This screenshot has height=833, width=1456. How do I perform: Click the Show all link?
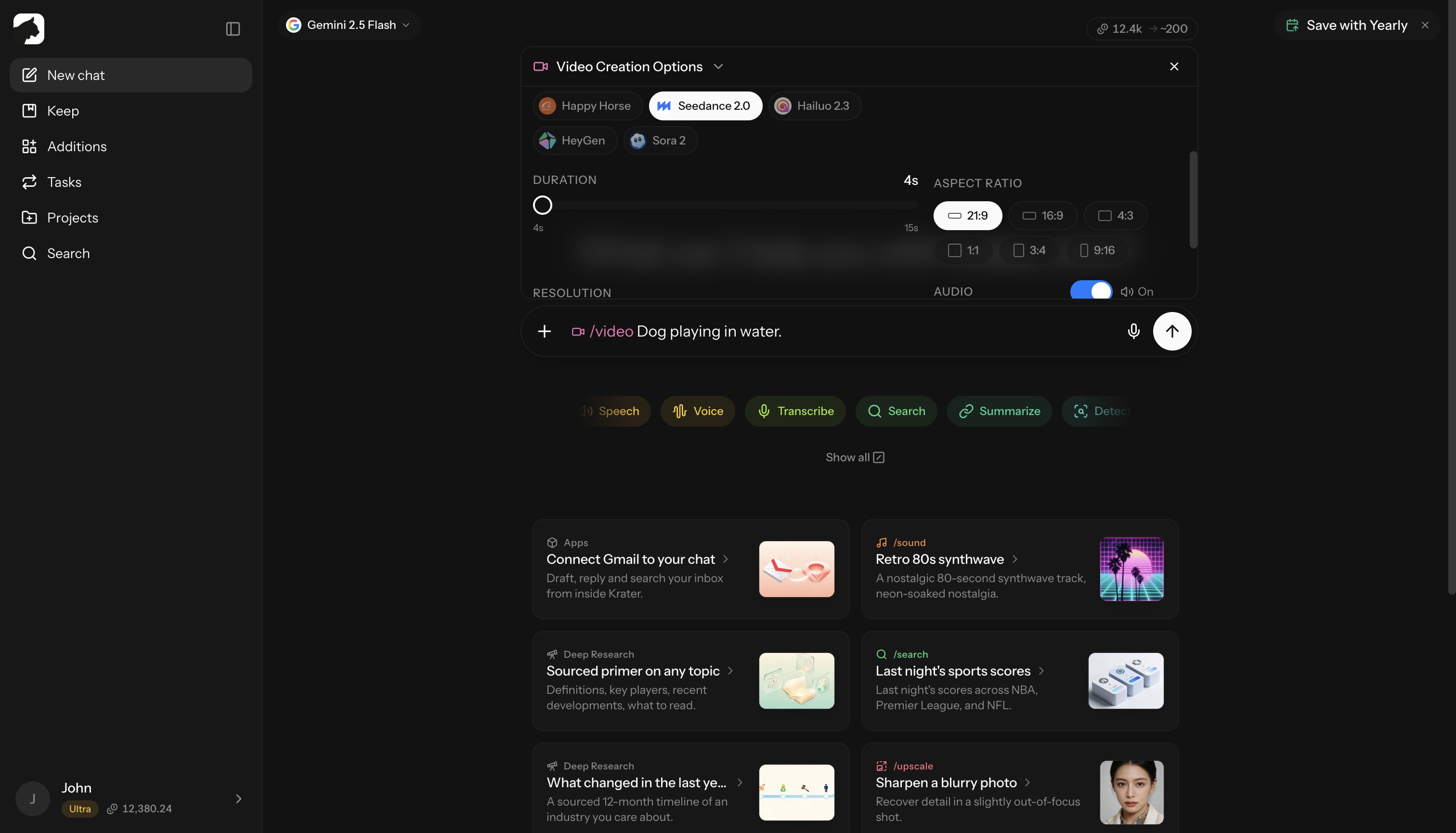pyautogui.click(x=855, y=457)
